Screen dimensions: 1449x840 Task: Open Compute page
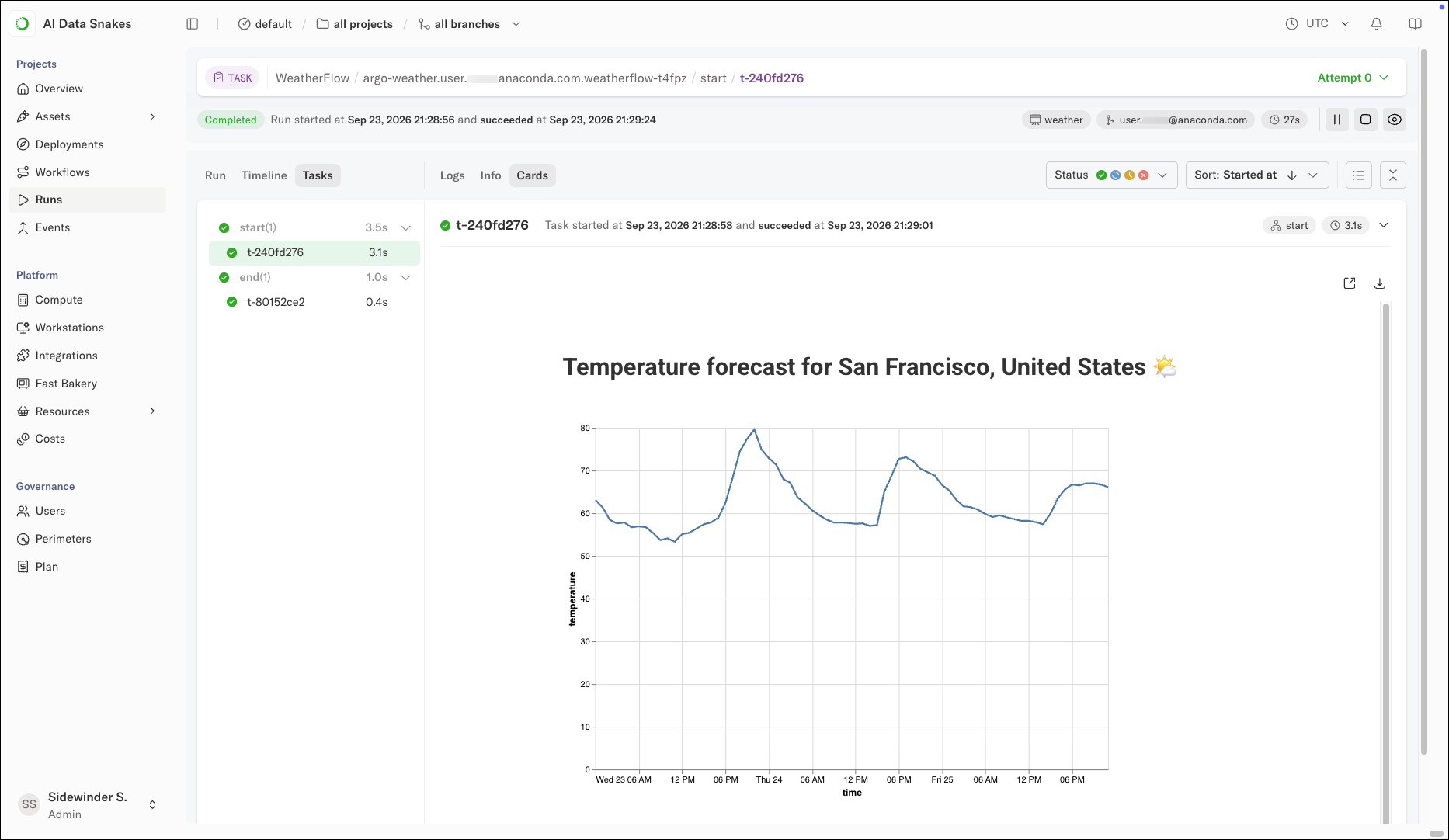coord(88,300)
